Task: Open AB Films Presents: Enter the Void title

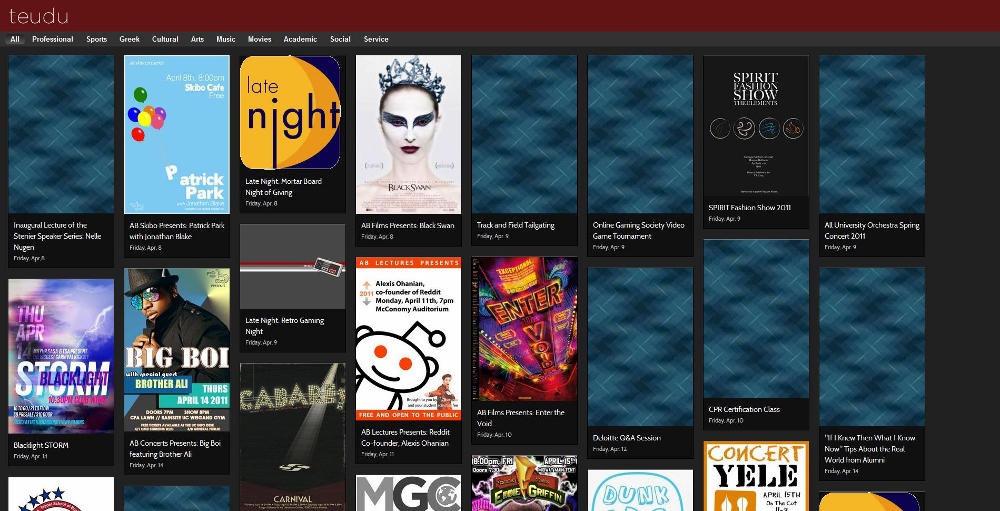Action: click(520, 418)
